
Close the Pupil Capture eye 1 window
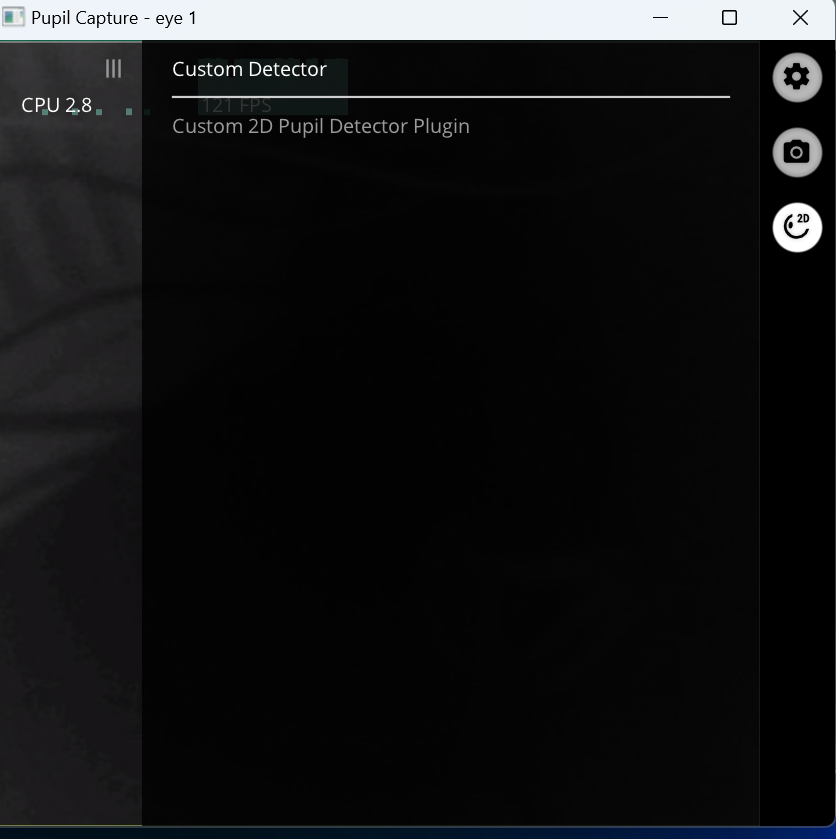point(800,18)
